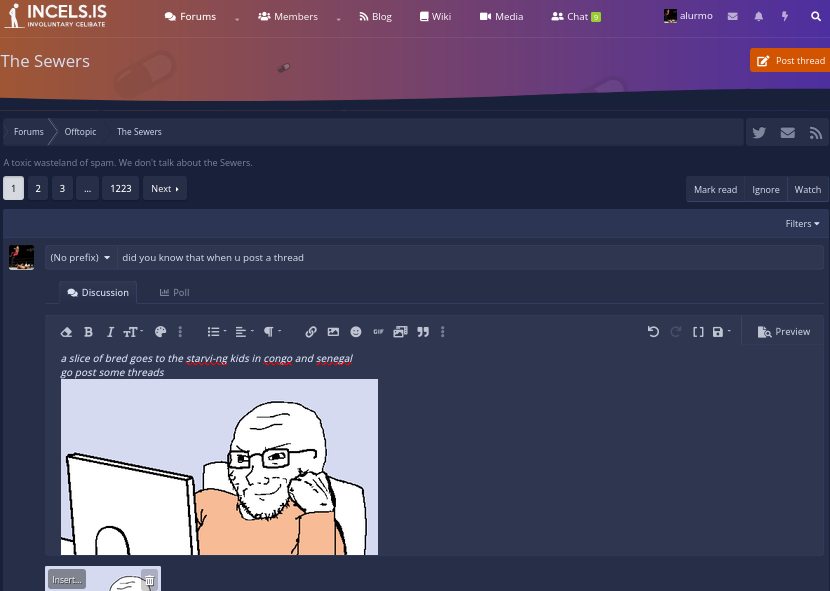The height and width of the screenshot is (591, 830).
Task: Click the Insert attachment button
Action: click(x=67, y=579)
